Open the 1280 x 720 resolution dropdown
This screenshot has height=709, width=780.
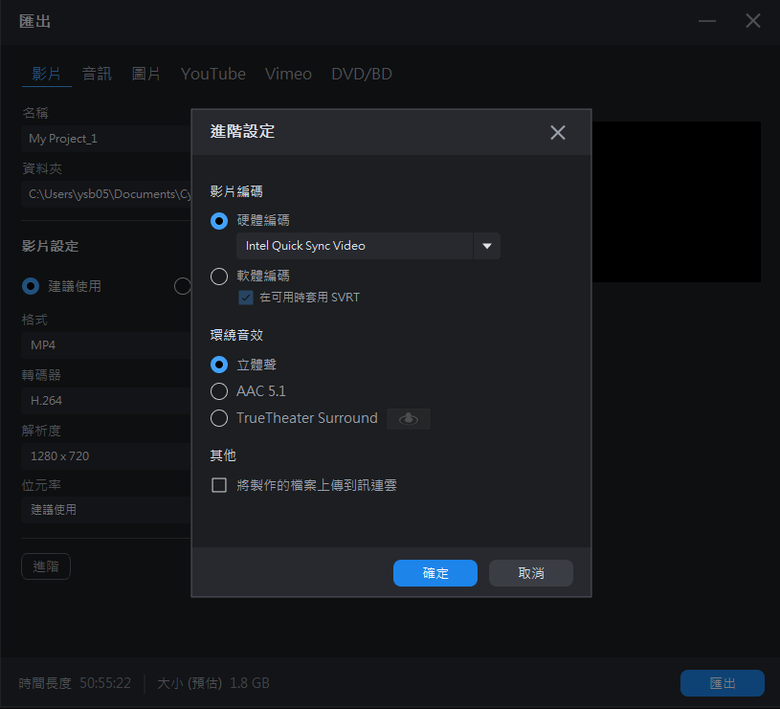[x=106, y=456]
